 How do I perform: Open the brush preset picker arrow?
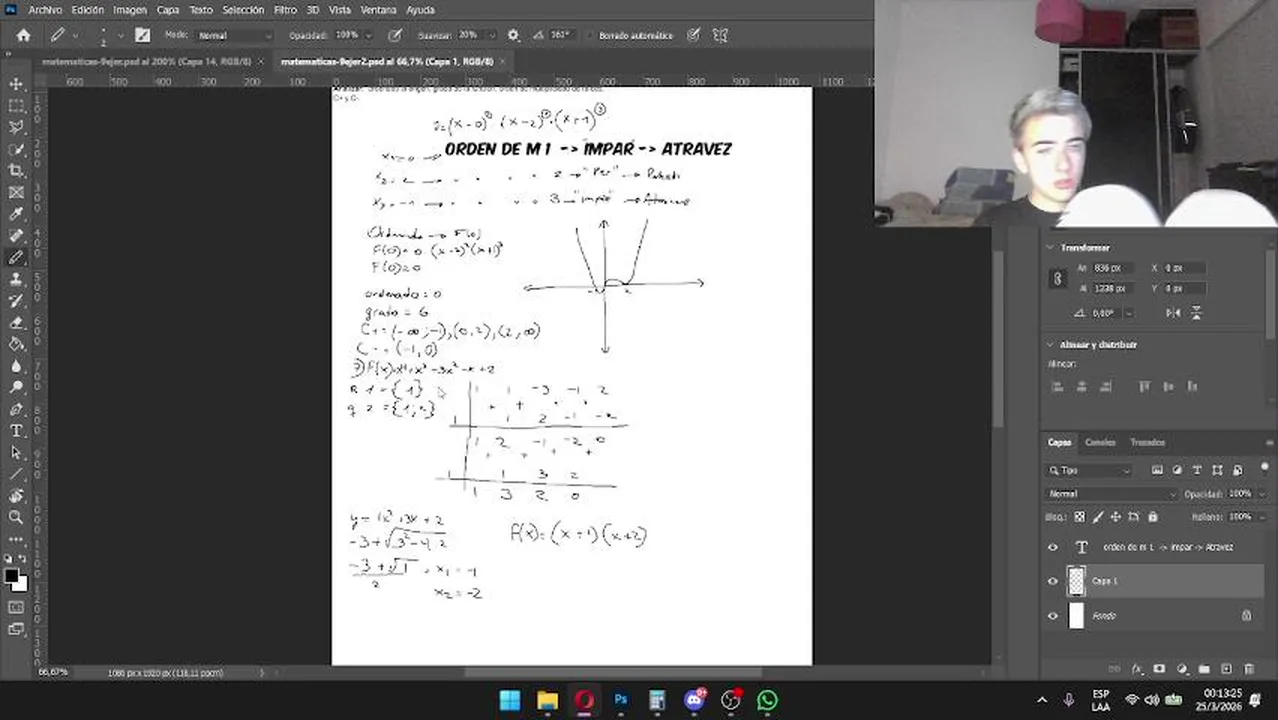pyautogui.click(x=121, y=35)
